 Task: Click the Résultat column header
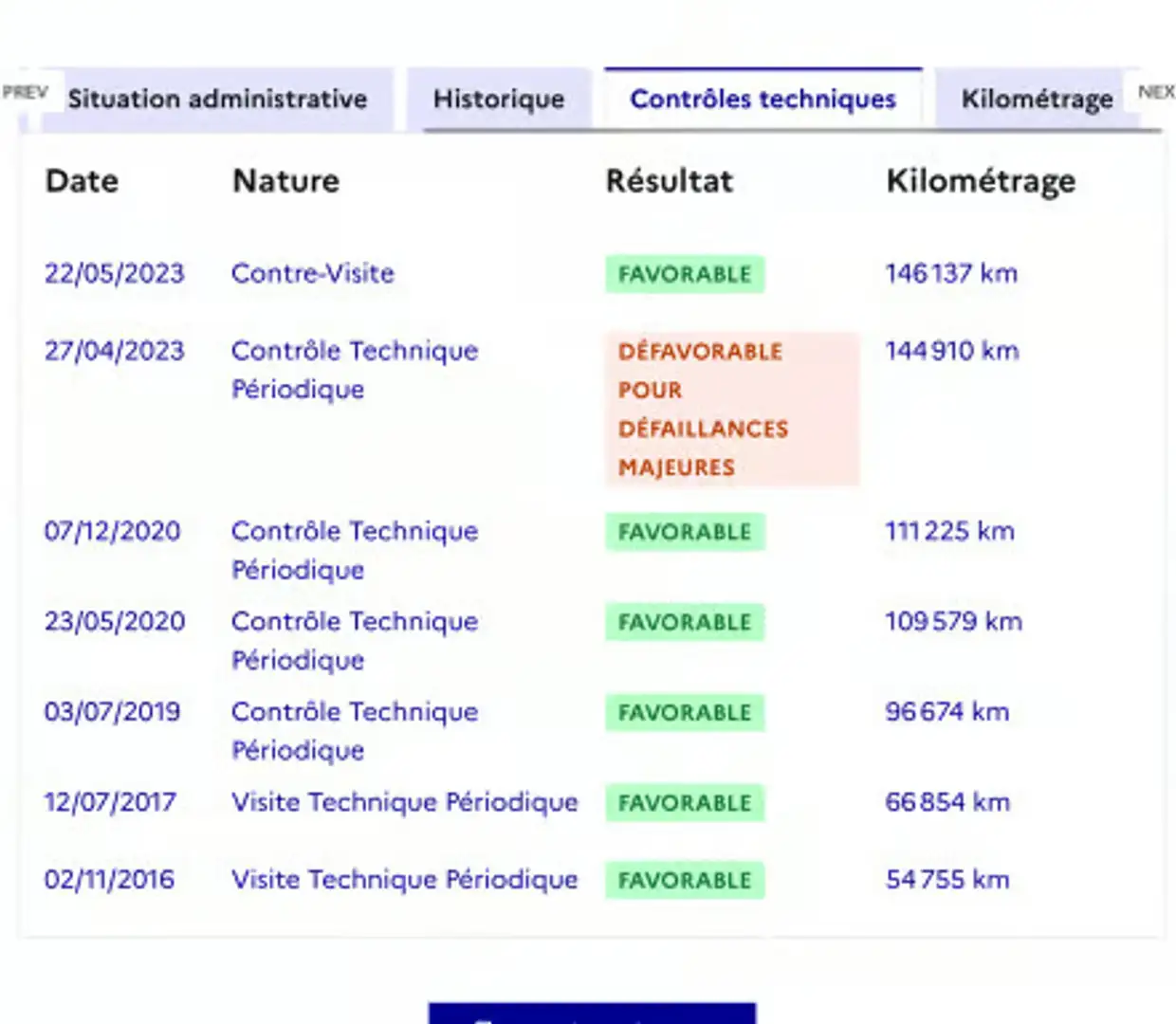pos(670,181)
